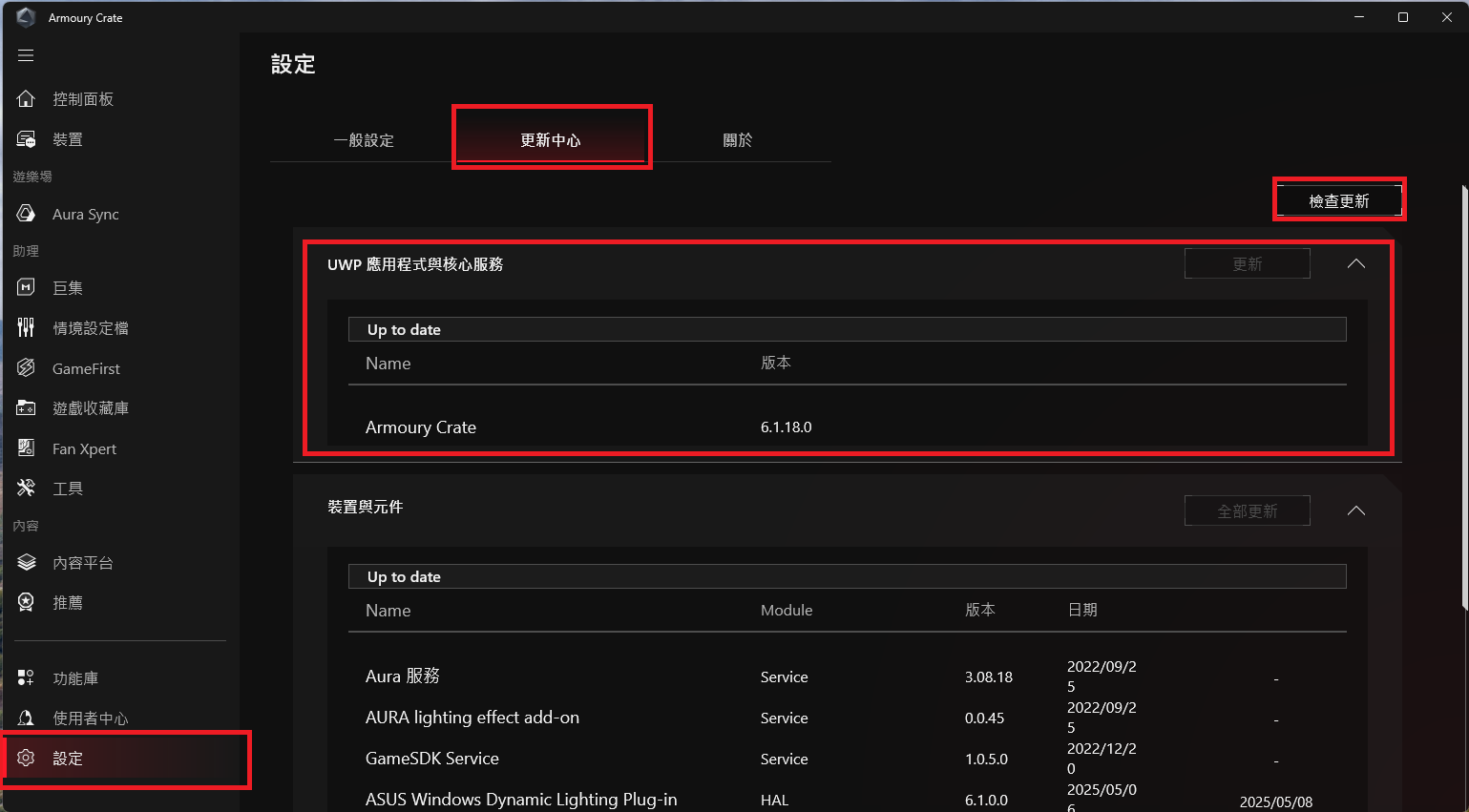Click the 裝置 device icon
1469x812 pixels.
coord(26,139)
